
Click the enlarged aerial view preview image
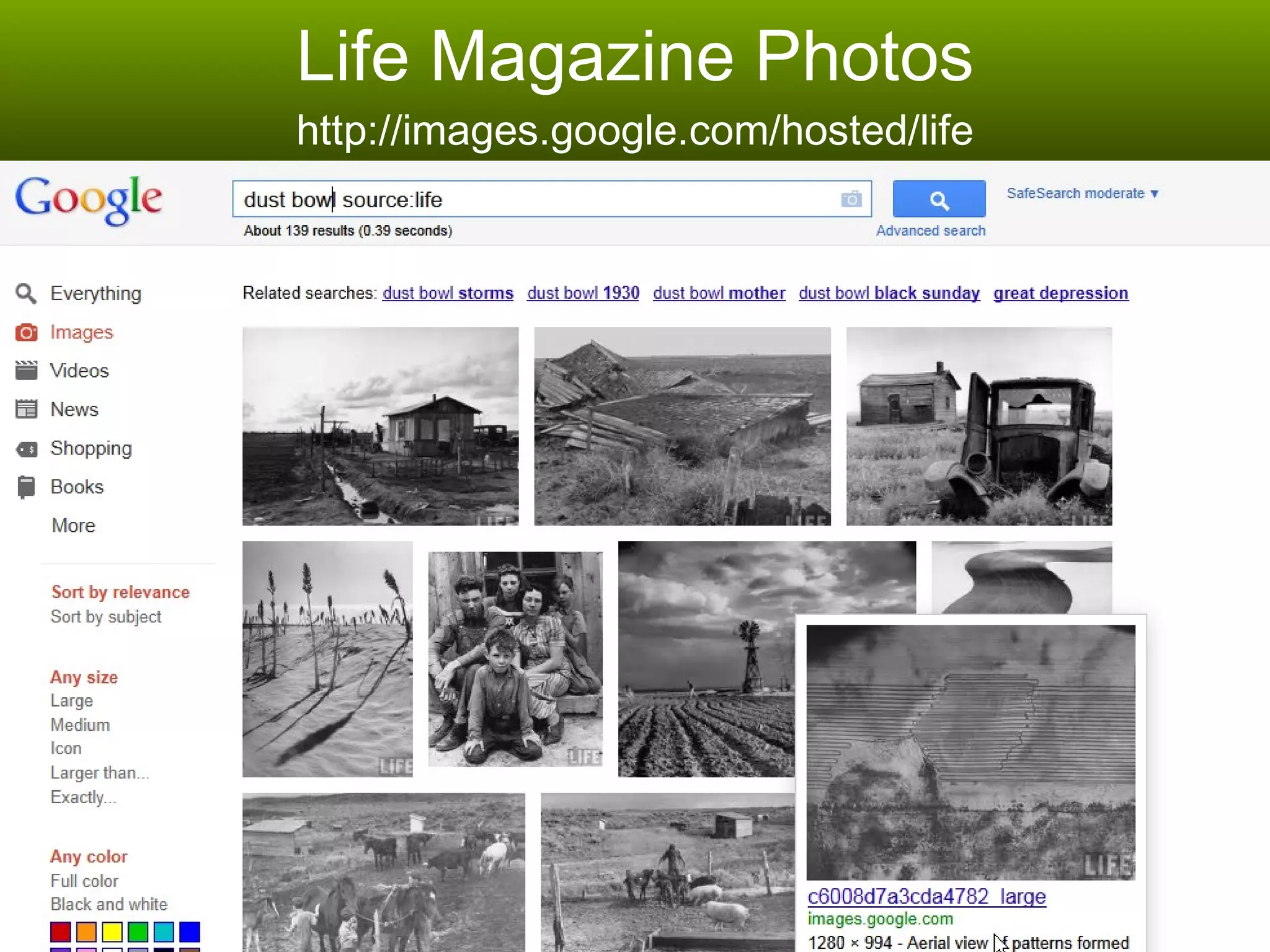970,752
